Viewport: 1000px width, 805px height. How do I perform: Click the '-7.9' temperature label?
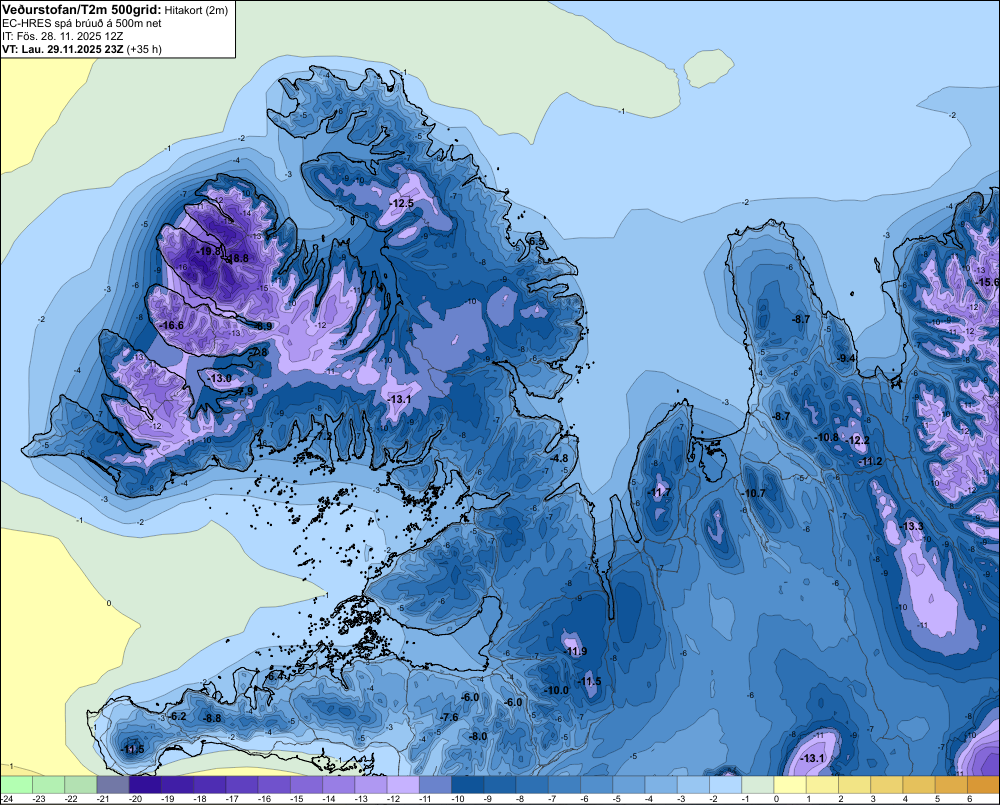244,391
